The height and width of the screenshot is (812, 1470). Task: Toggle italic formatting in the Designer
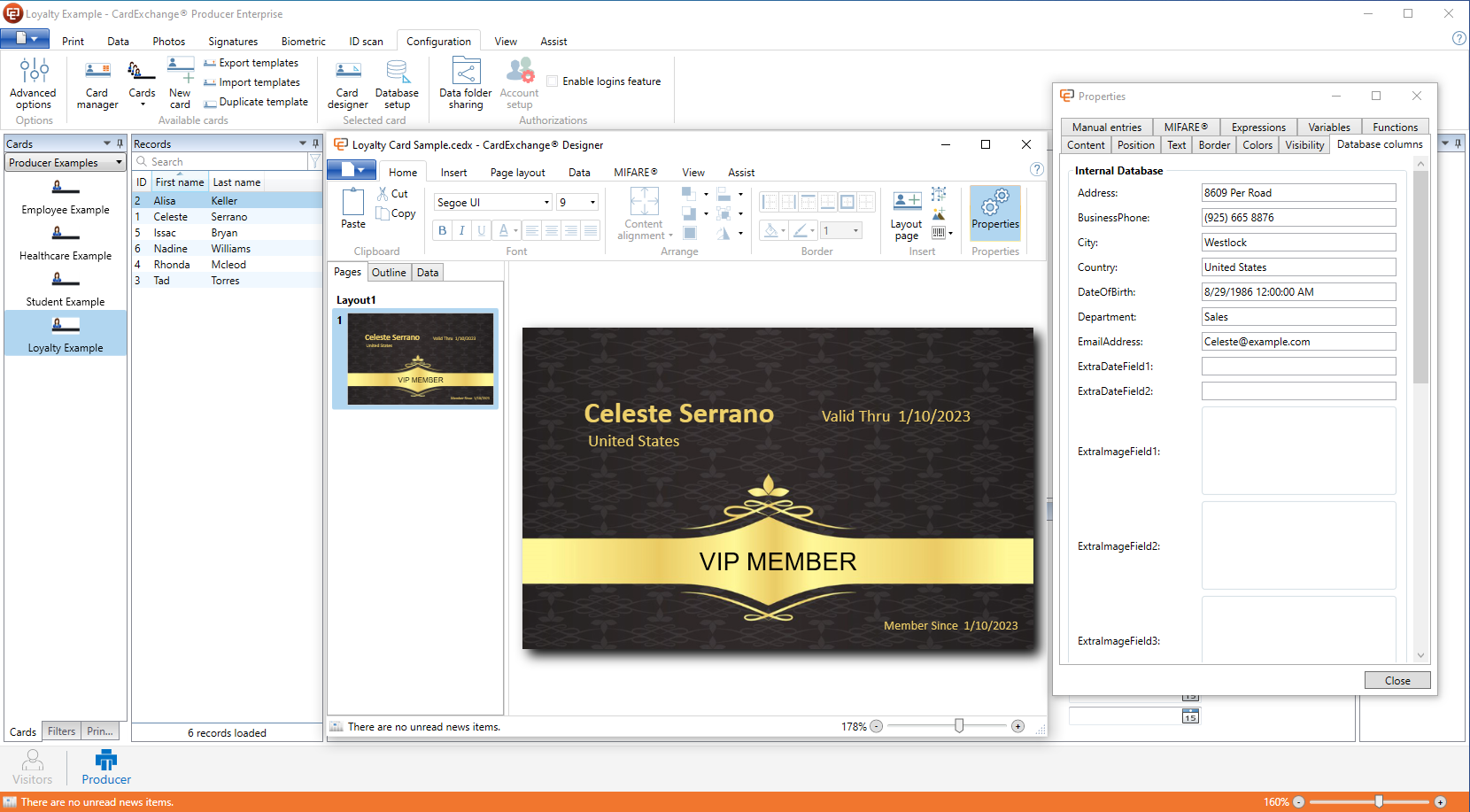(461, 230)
